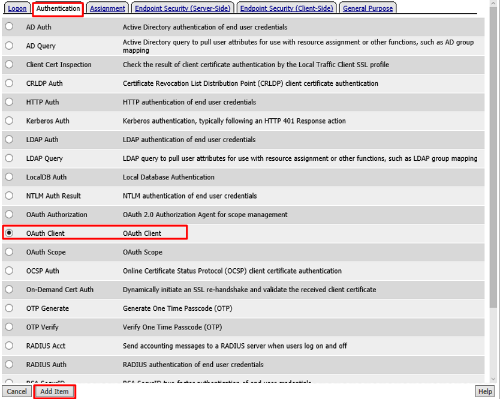This screenshot has width=500, height=399.
Task: Click the 'Kerberos Auth' row label
Action: tap(48, 121)
